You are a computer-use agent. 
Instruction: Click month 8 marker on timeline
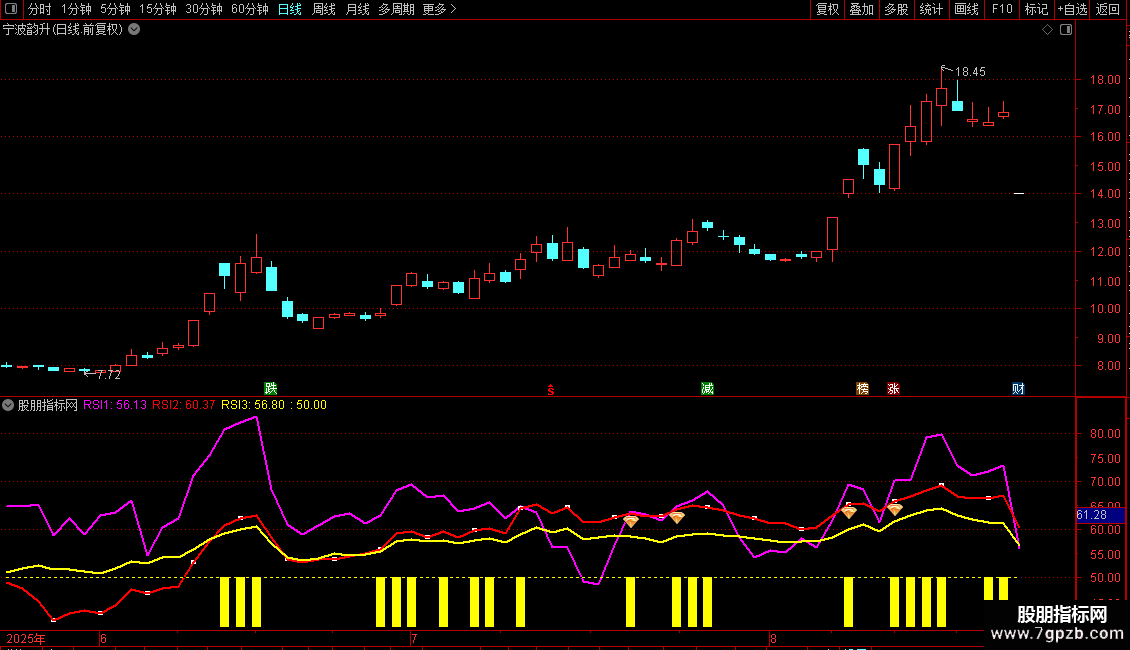coord(773,639)
